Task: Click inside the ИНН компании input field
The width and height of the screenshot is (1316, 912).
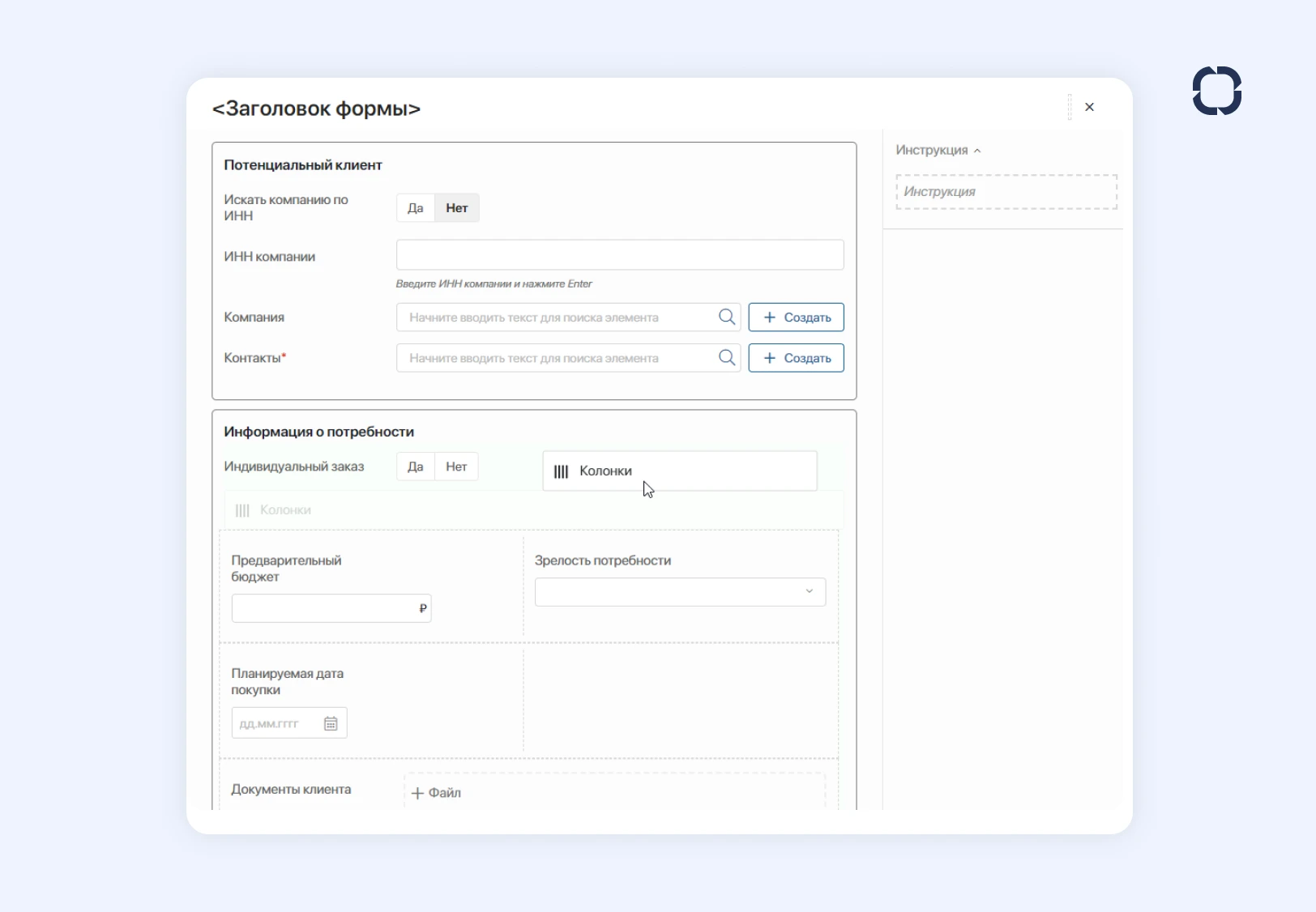Action: coord(619,254)
